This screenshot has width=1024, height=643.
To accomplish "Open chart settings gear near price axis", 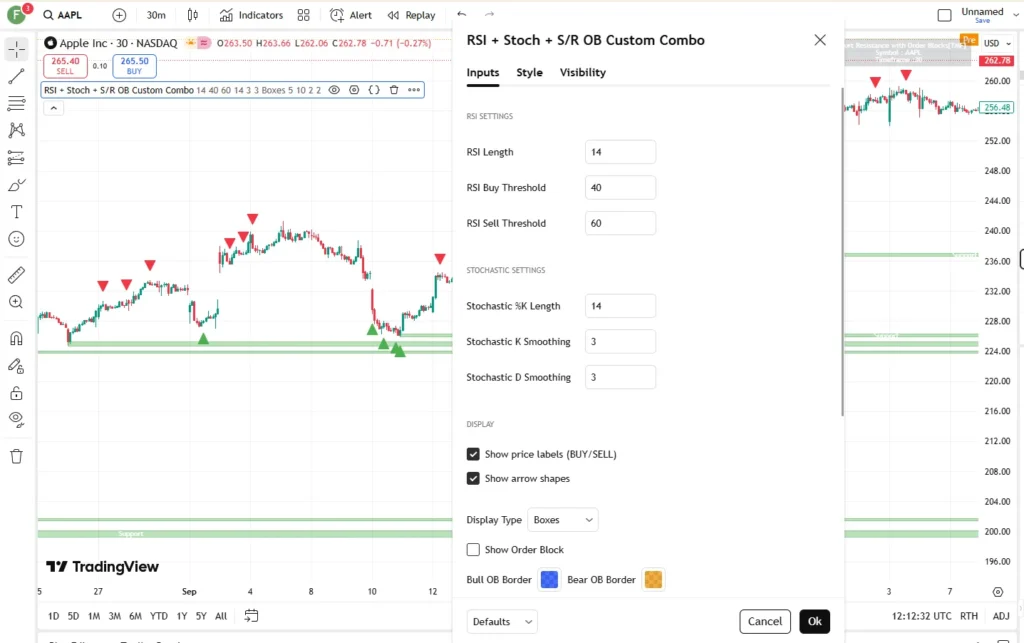I will [998, 592].
